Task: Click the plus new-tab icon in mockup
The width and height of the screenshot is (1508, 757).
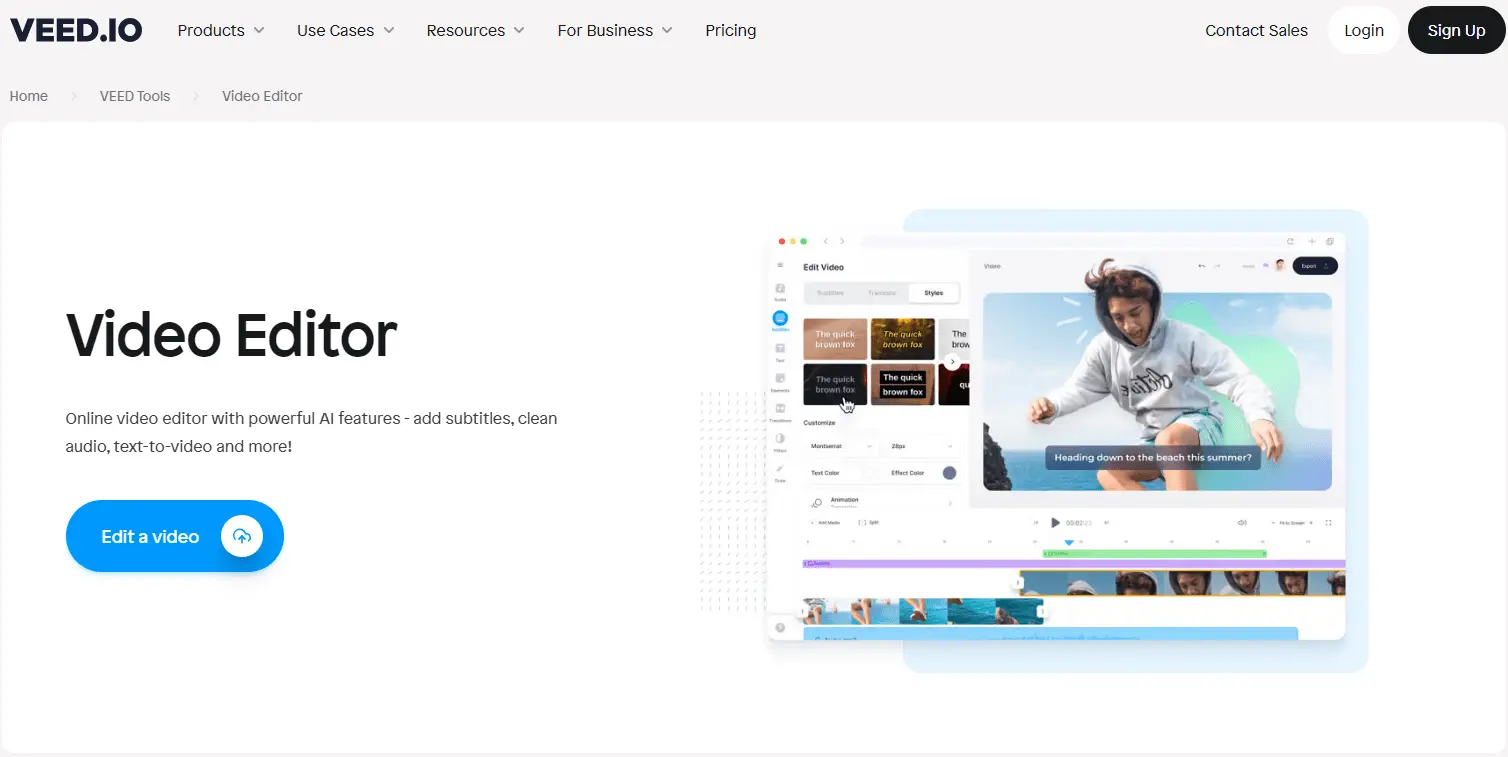Action: 1311,241
